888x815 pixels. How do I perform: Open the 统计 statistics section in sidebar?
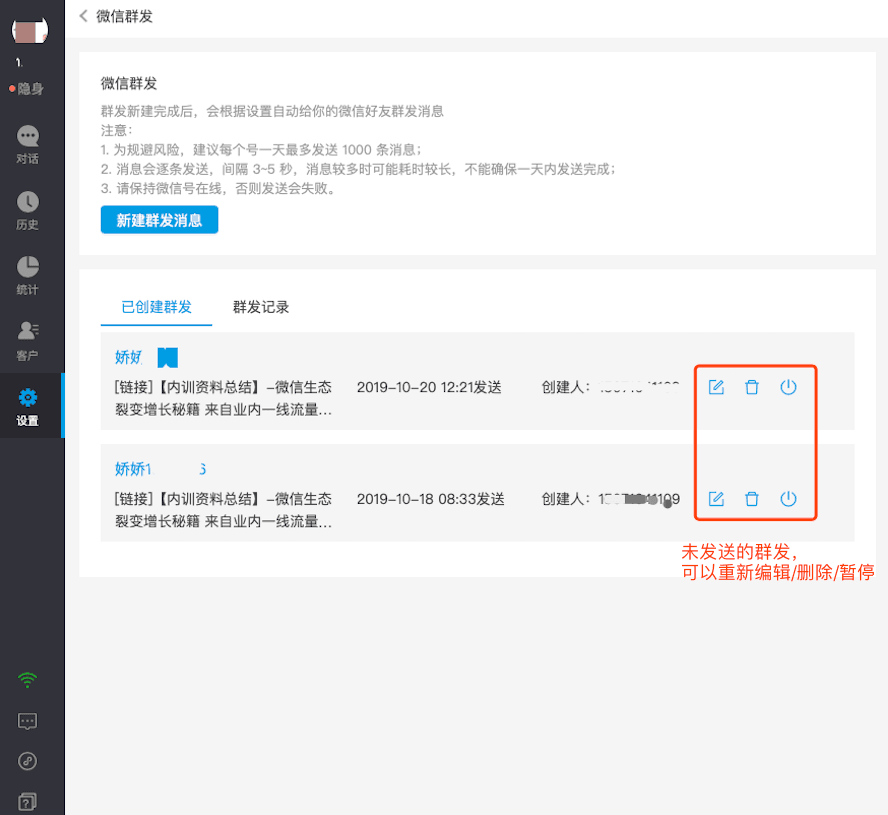pyautogui.click(x=27, y=275)
